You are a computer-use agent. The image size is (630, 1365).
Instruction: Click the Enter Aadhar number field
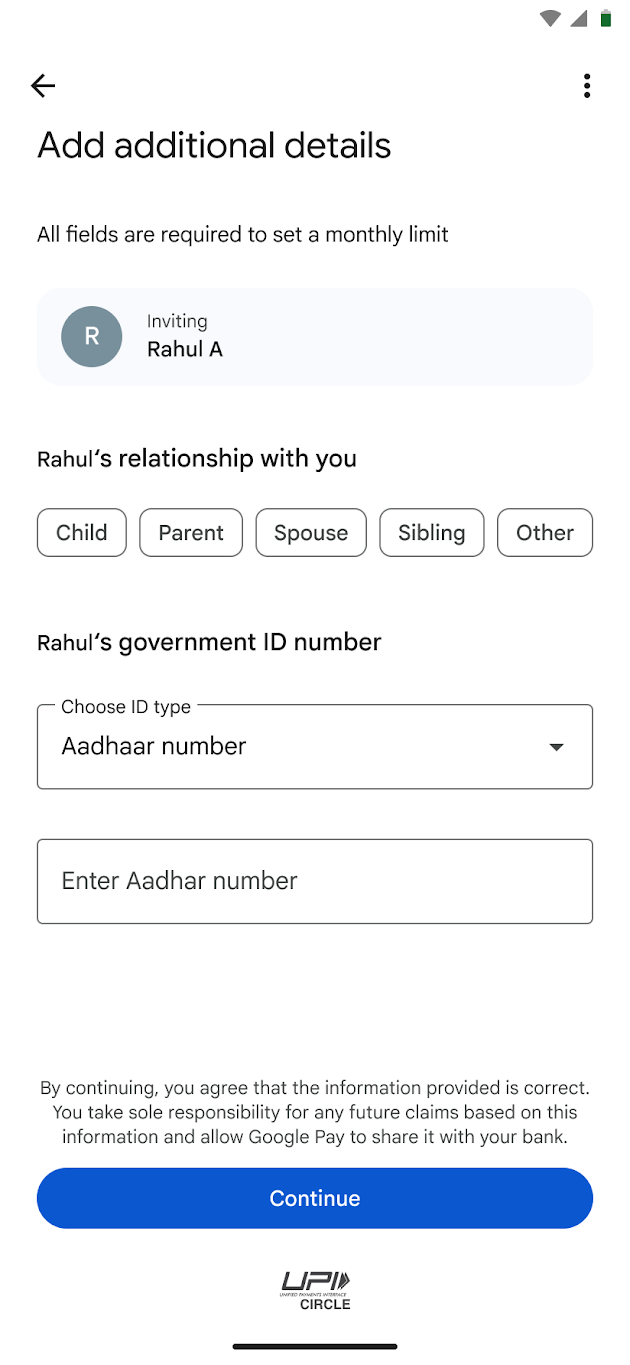tap(315, 881)
